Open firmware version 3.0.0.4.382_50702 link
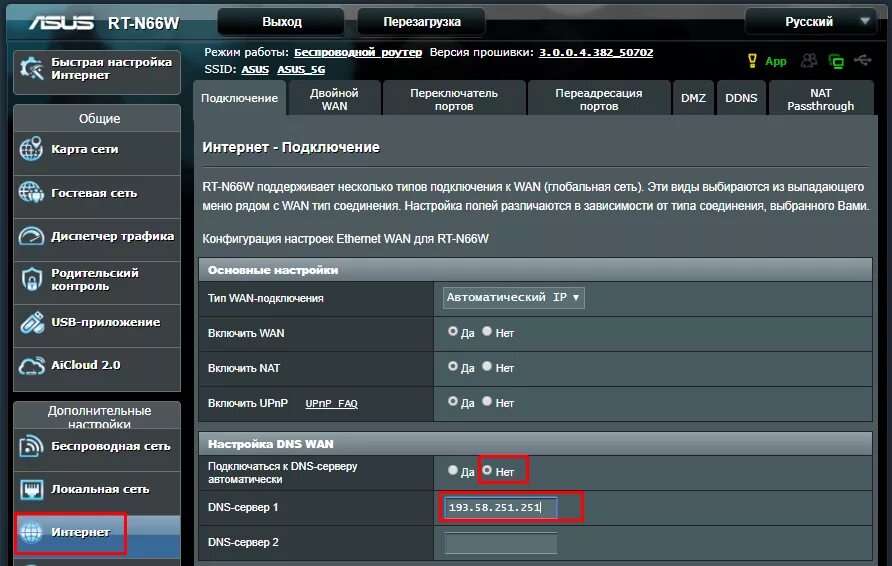892x566 pixels. [596, 52]
